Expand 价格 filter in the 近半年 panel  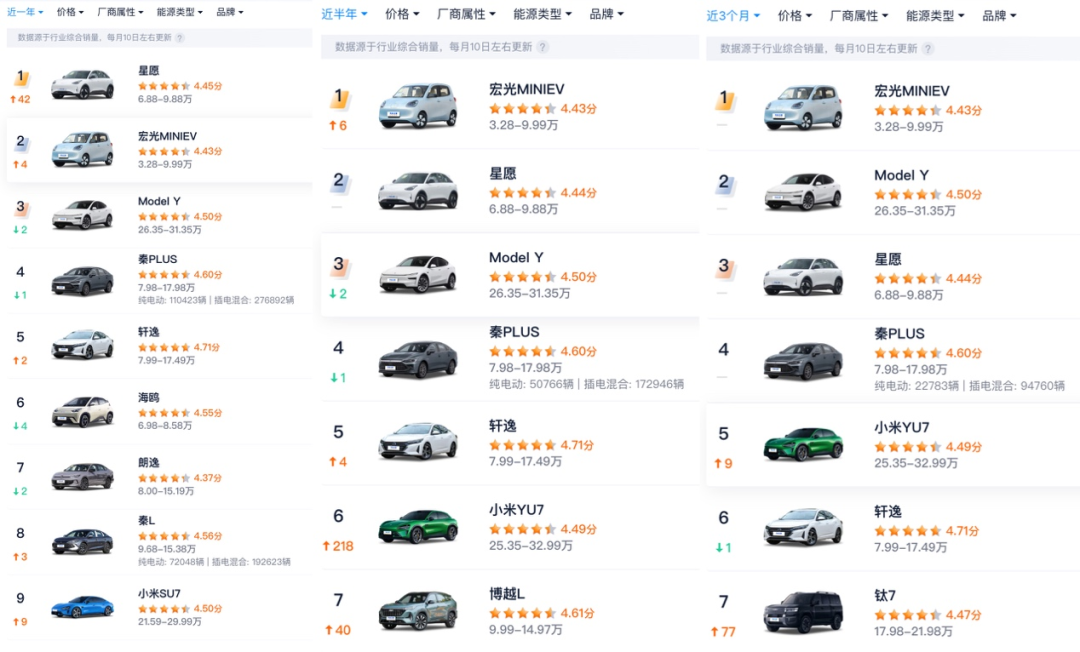402,14
